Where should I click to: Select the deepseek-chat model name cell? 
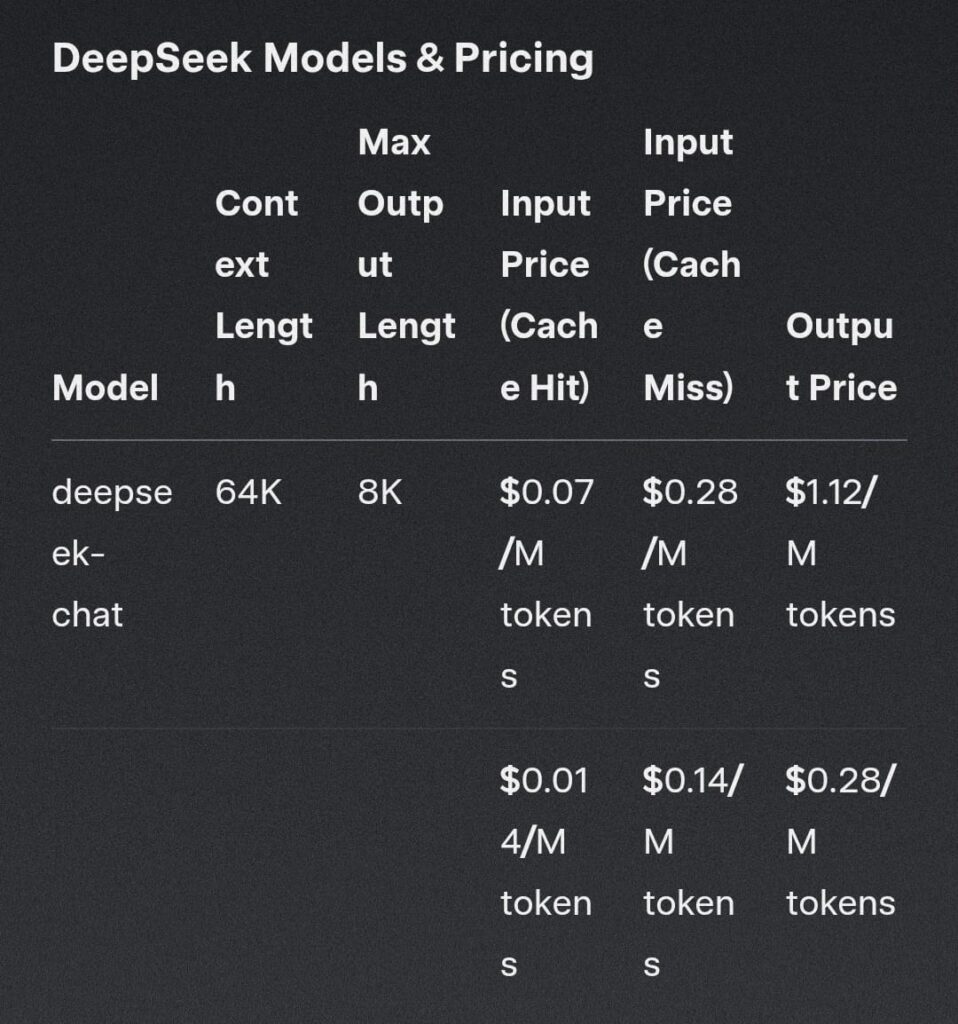[112, 553]
